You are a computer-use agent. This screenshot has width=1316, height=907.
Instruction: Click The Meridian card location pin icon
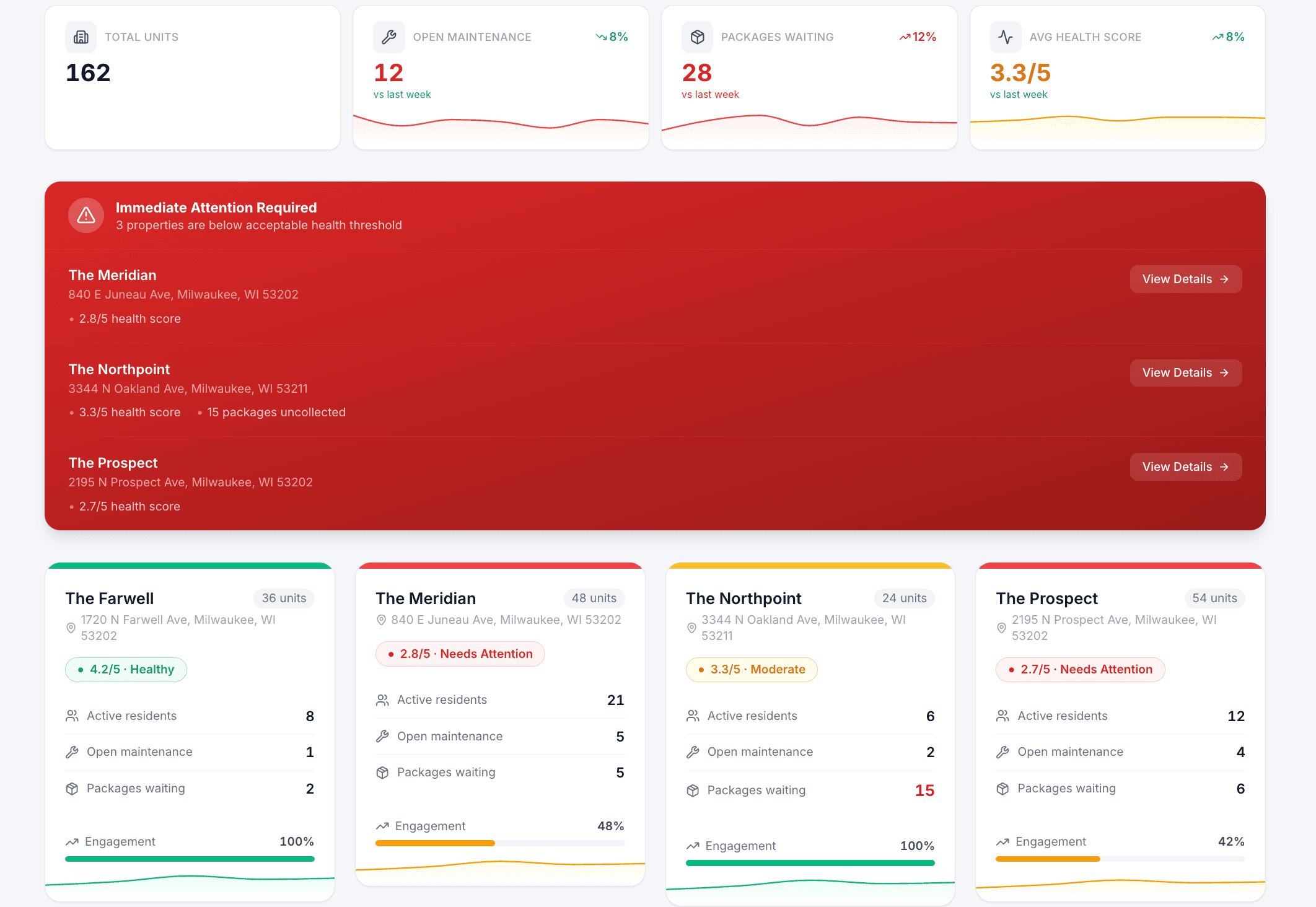click(382, 620)
